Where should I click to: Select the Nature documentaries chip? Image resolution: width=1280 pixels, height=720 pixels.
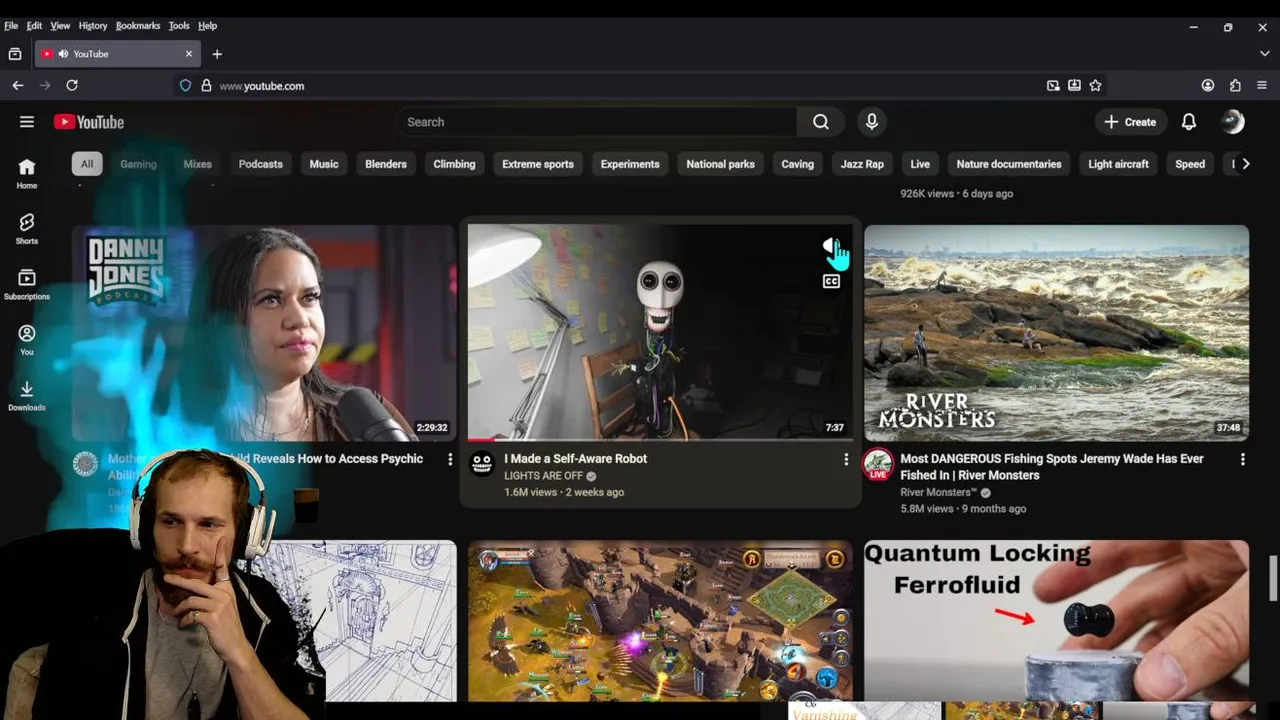1009,164
